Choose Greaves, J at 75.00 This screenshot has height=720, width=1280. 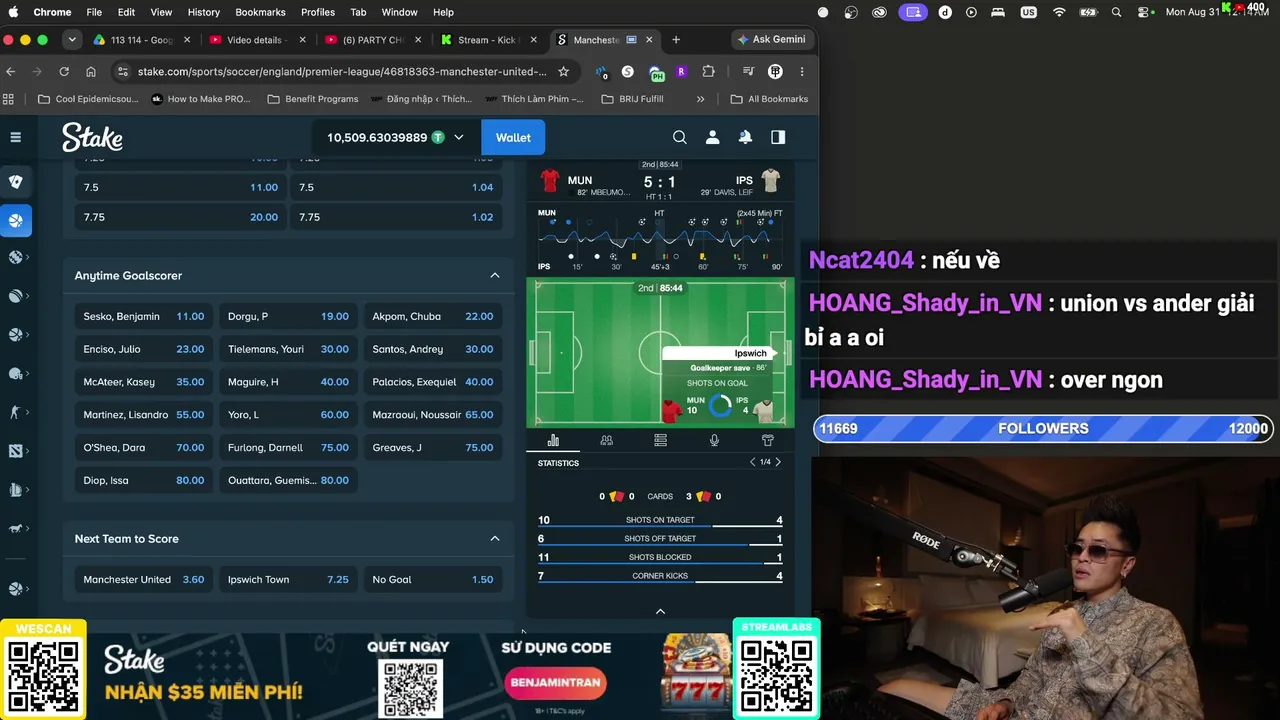click(433, 447)
